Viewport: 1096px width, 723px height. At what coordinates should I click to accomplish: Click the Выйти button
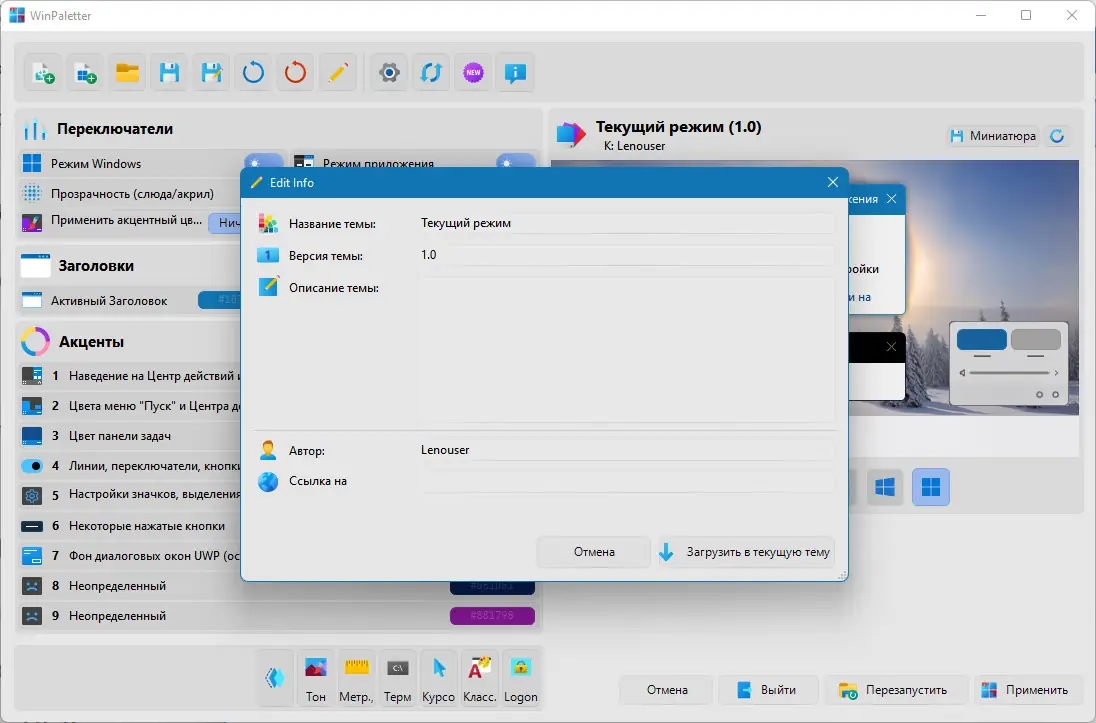point(767,690)
